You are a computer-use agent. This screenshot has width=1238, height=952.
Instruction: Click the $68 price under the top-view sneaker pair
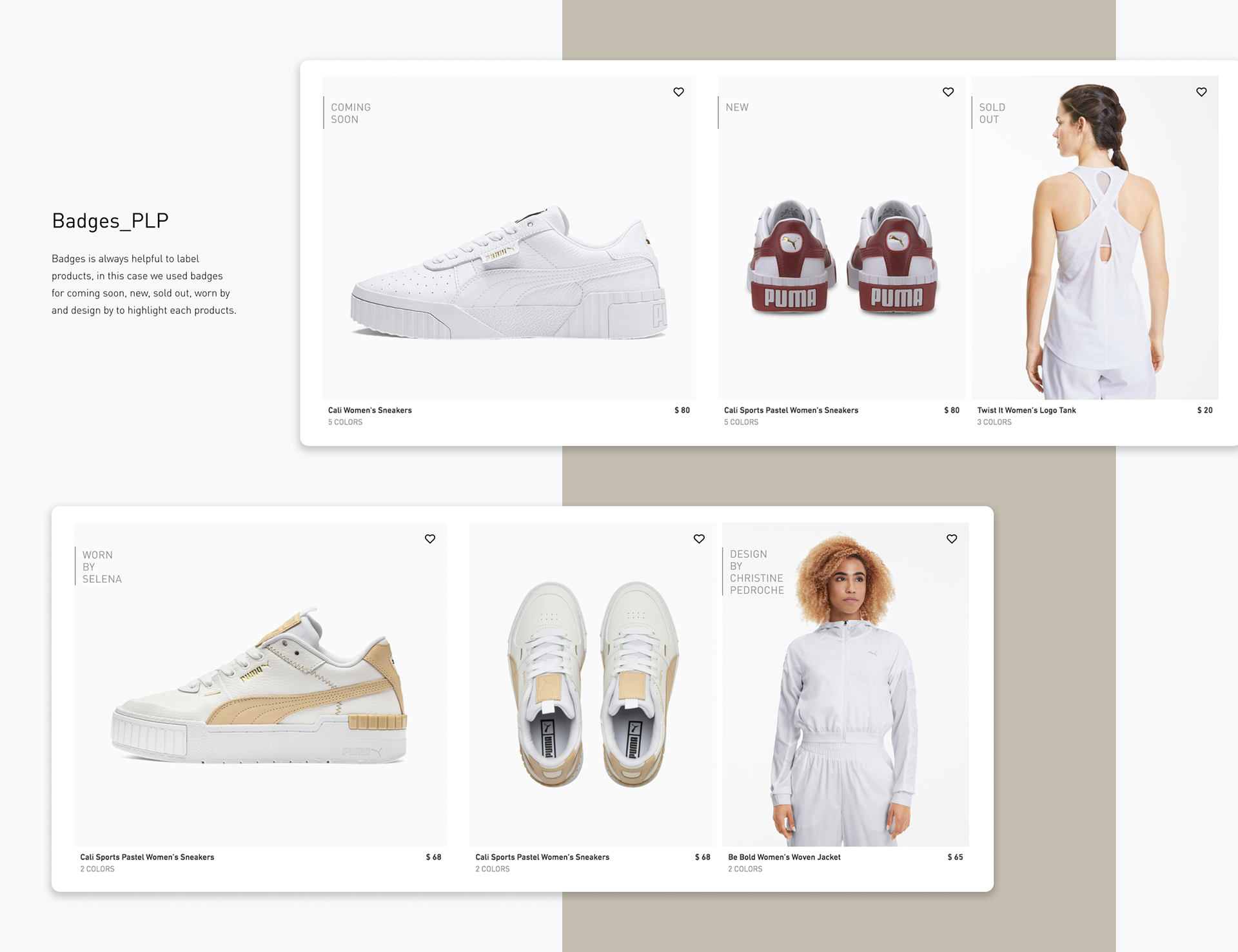coord(702,857)
